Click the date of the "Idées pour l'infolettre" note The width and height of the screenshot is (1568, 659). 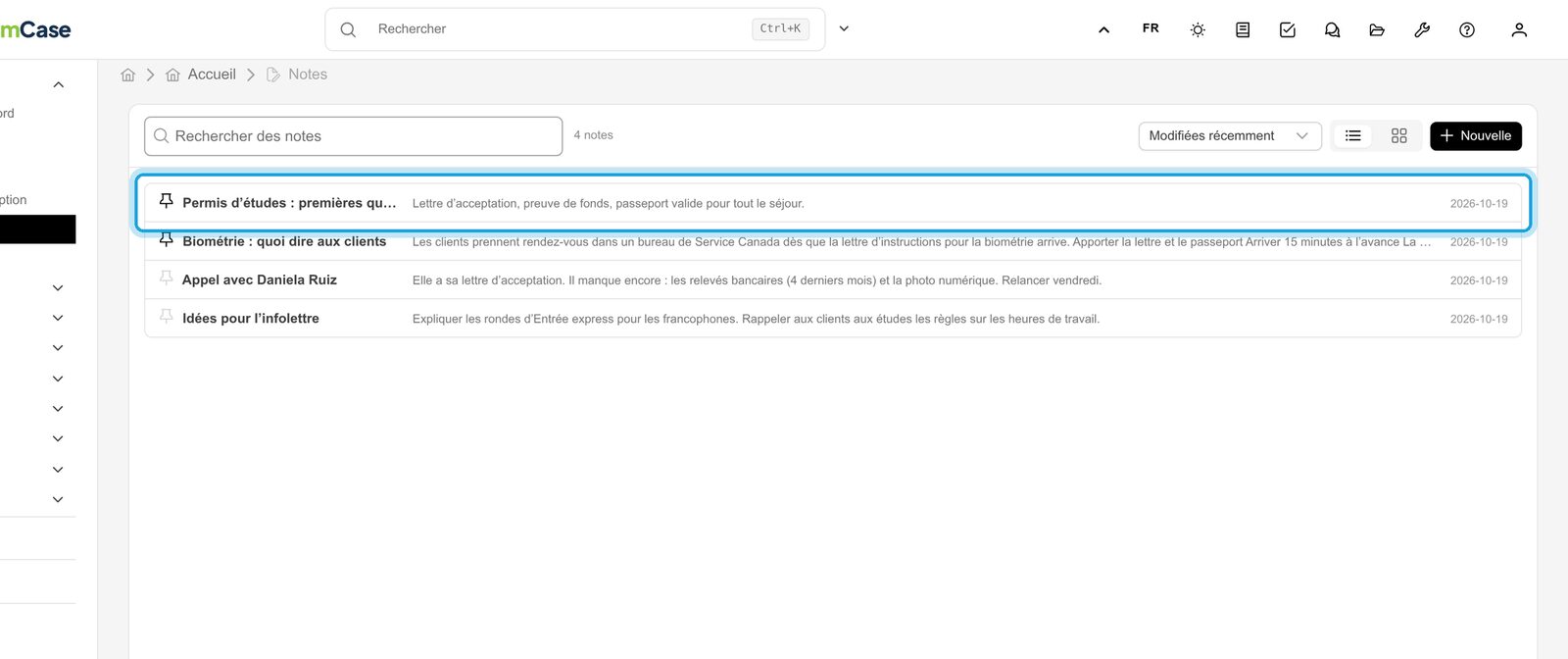[1479, 319]
